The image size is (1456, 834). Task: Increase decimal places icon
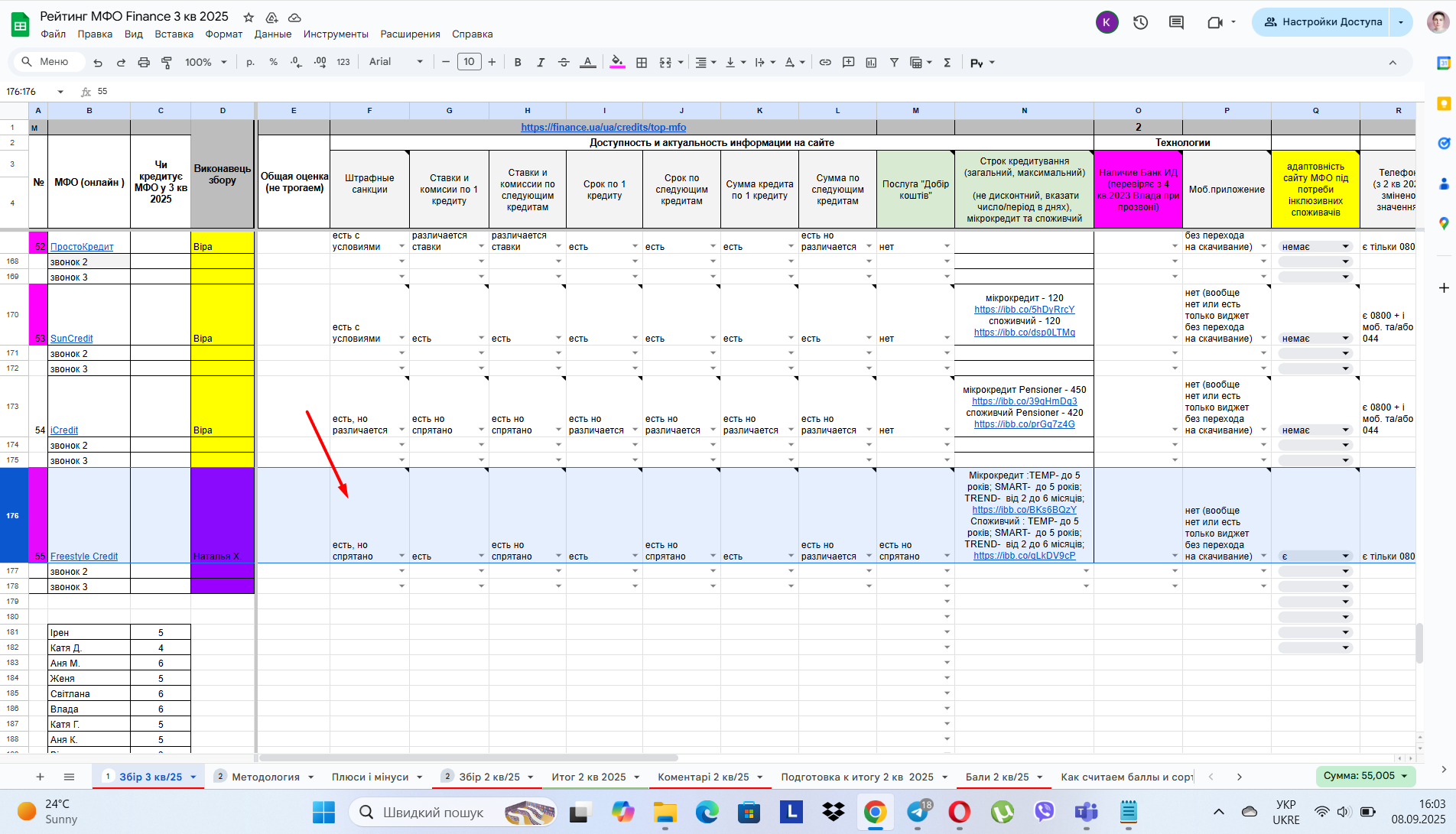pos(320,63)
